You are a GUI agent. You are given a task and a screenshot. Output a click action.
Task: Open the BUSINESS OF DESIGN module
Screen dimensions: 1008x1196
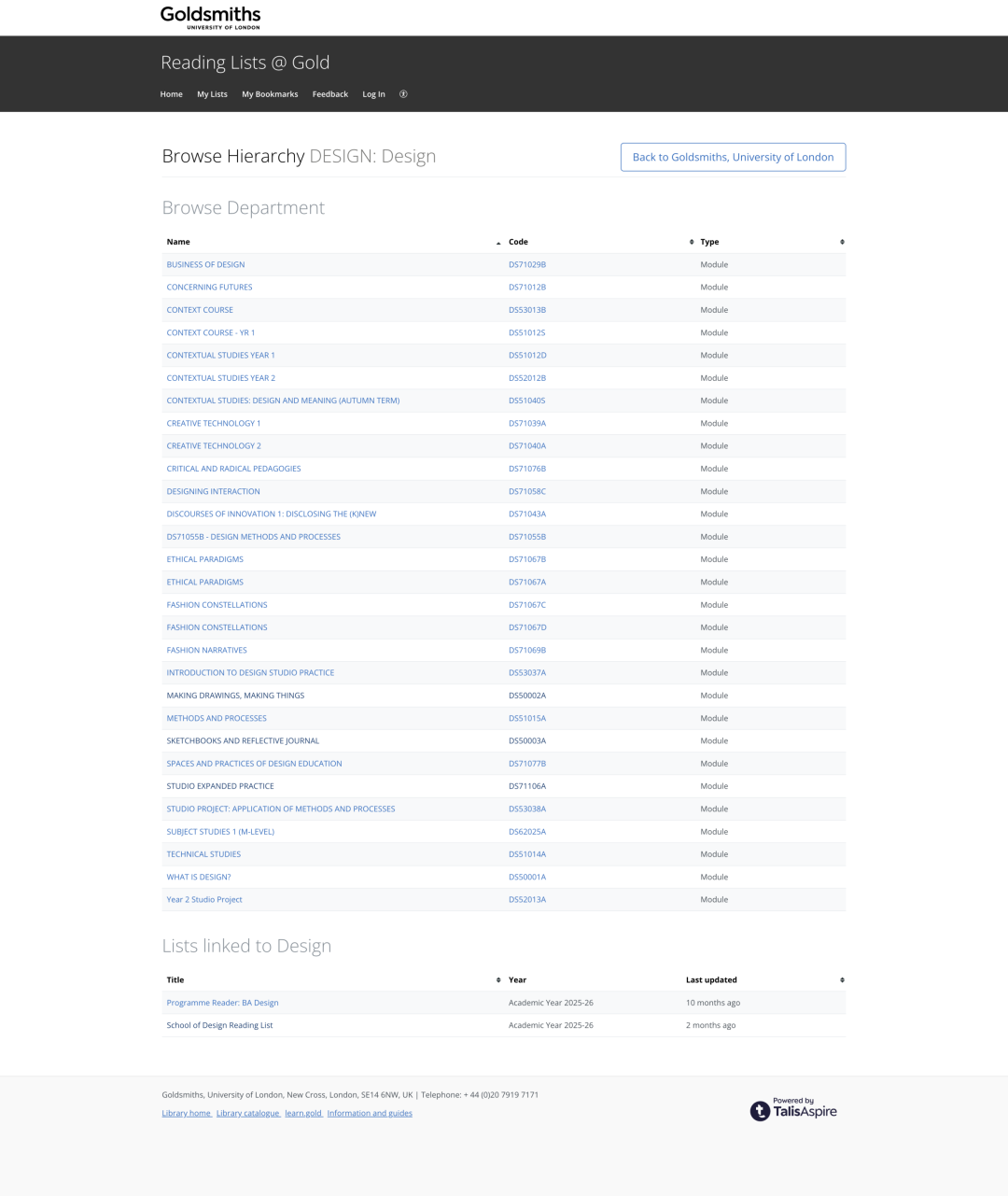(205, 265)
